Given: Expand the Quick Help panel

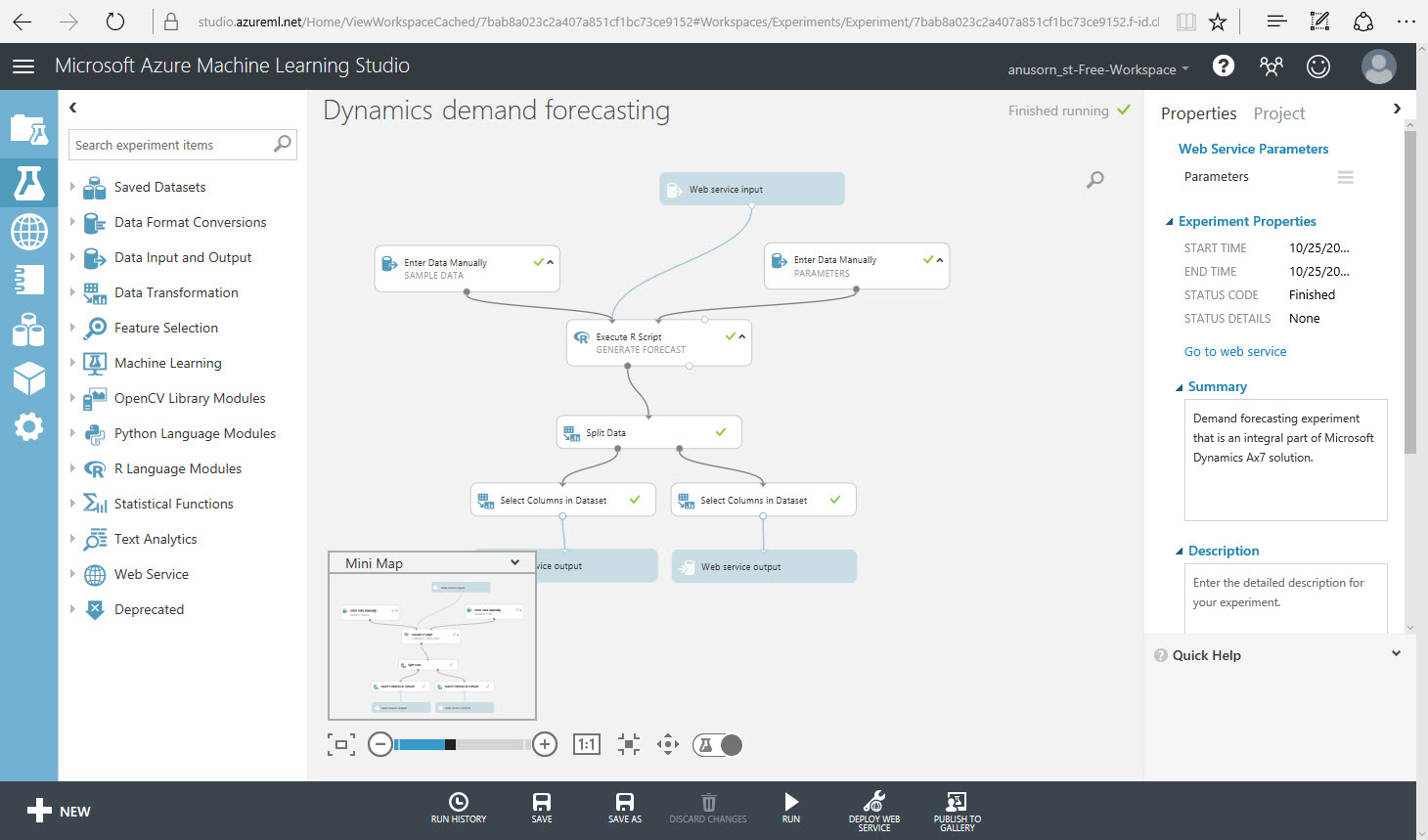Looking at the screenshot, I should (1396, 654).
